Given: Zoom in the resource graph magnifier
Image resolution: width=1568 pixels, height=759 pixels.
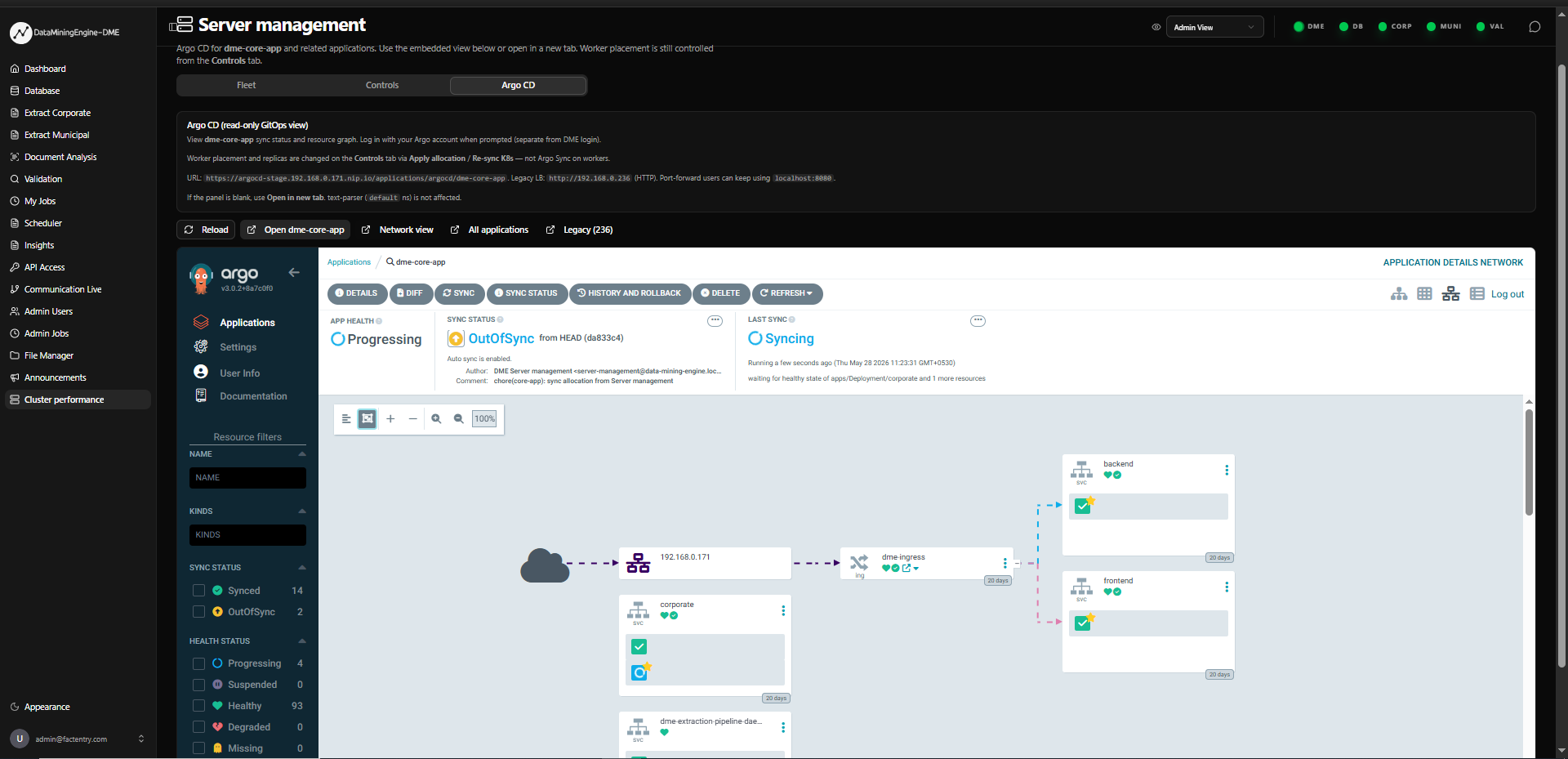Looking at the screenshot, I should [436, 418].
